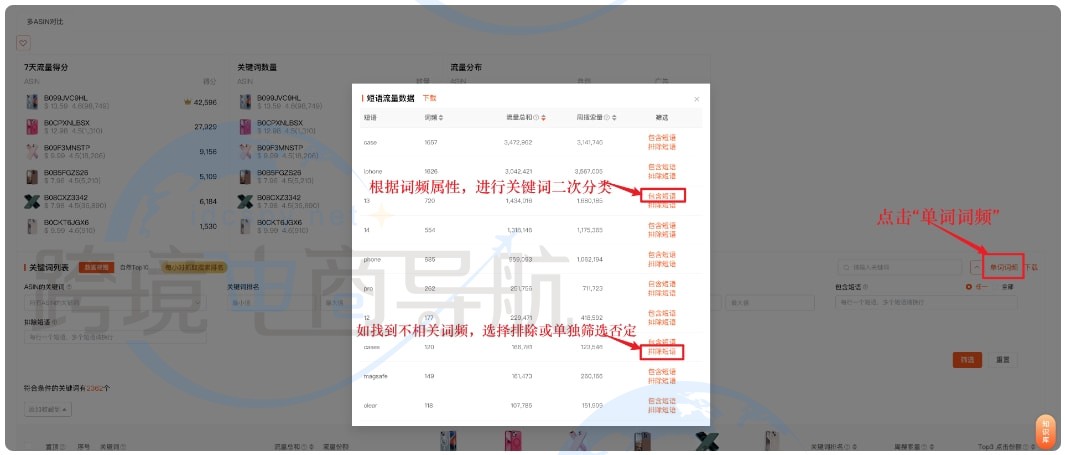Click 排除短语 in the 'cases' row
The image size is (1065, 455).
coord(662,352)
